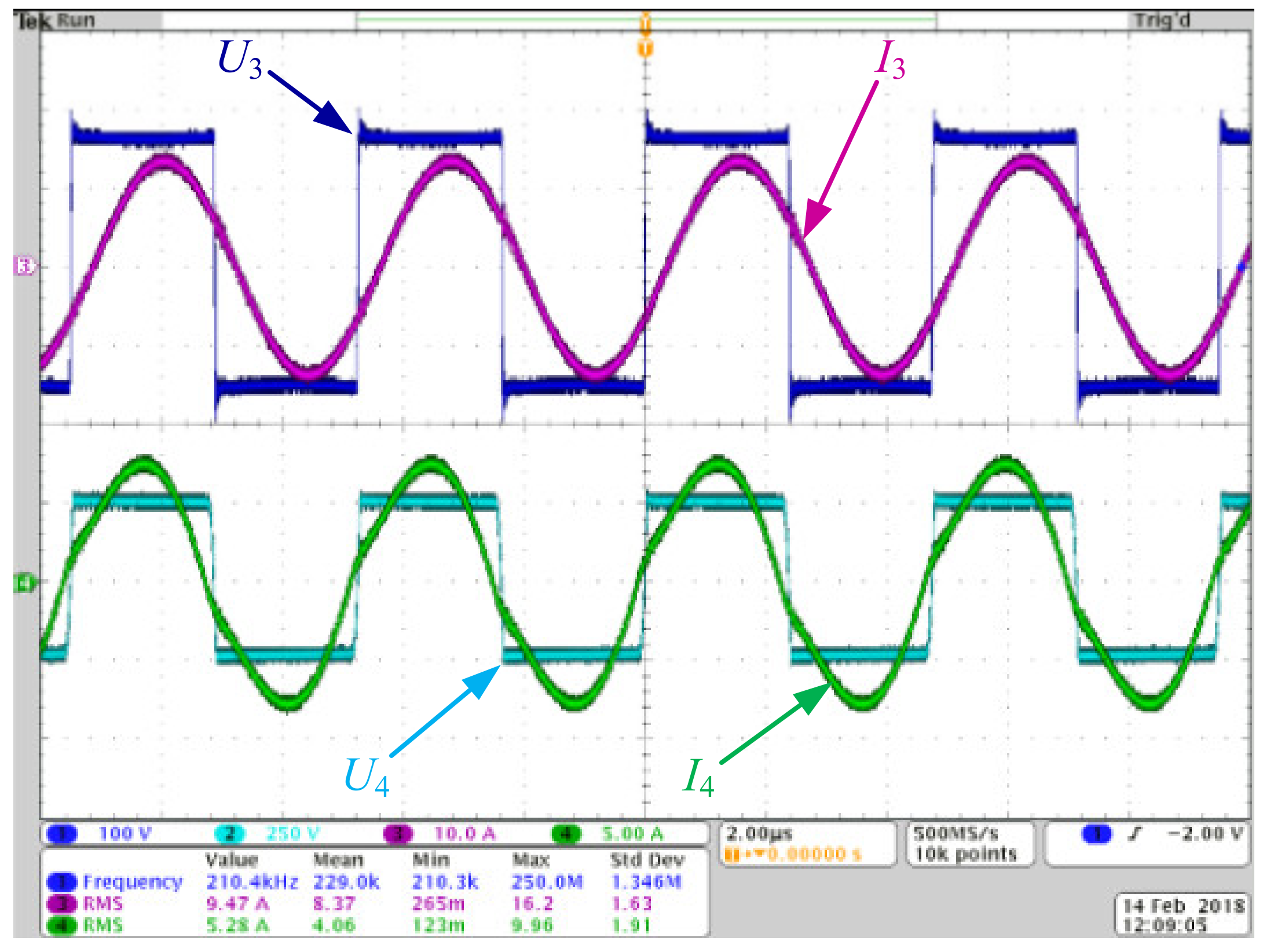The height and width of the screenshot is (952, 1263).
Task: Click the channel 1 blue badge showing 100 V
Action: point(63,834)
